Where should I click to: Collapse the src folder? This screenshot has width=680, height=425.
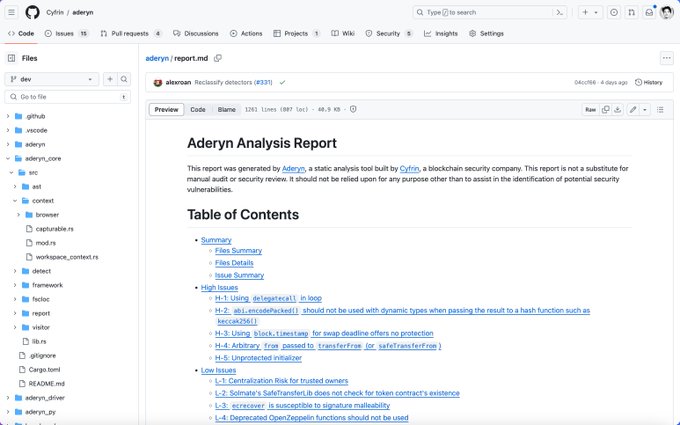pyautogui.click(x=12, y=173)
